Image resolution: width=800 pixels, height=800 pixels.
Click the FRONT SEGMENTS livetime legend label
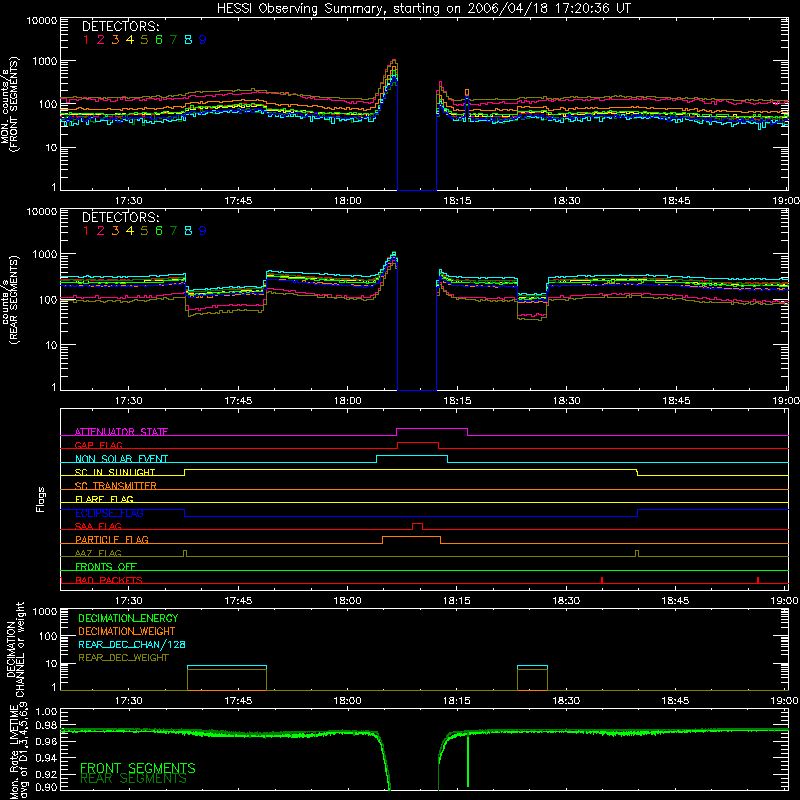(138, 768)
